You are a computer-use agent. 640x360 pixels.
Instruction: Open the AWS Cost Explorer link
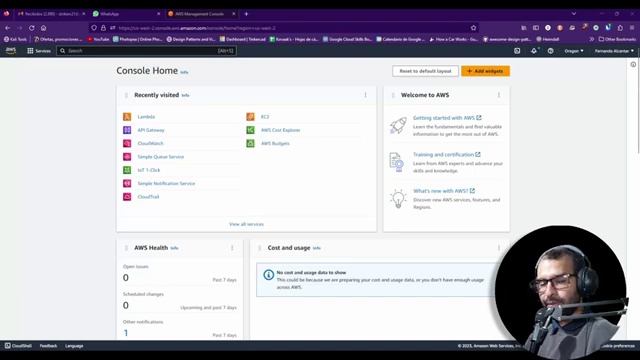click(x=280, y=130)
